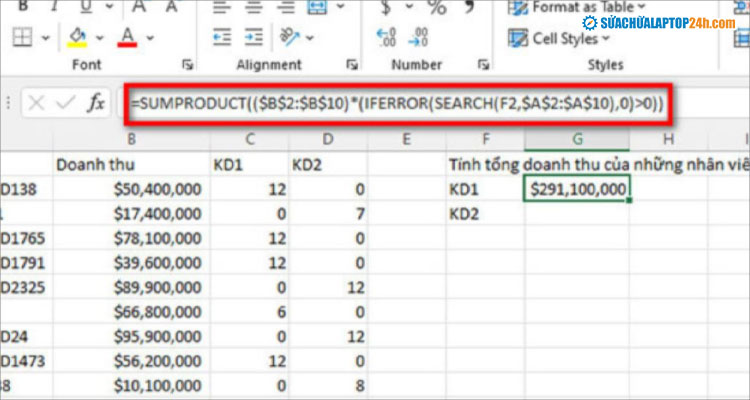Image resolution: width=750 pixels, height=400 pixels.
Task: Apply Comma Style
Action: pos(470,6)
